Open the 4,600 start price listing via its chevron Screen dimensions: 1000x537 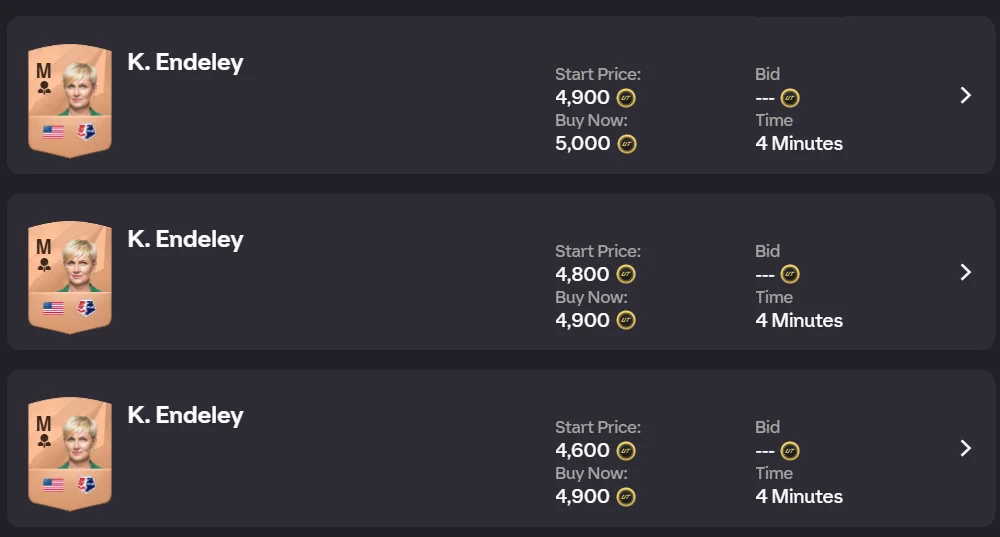click(x=965, y=448)
